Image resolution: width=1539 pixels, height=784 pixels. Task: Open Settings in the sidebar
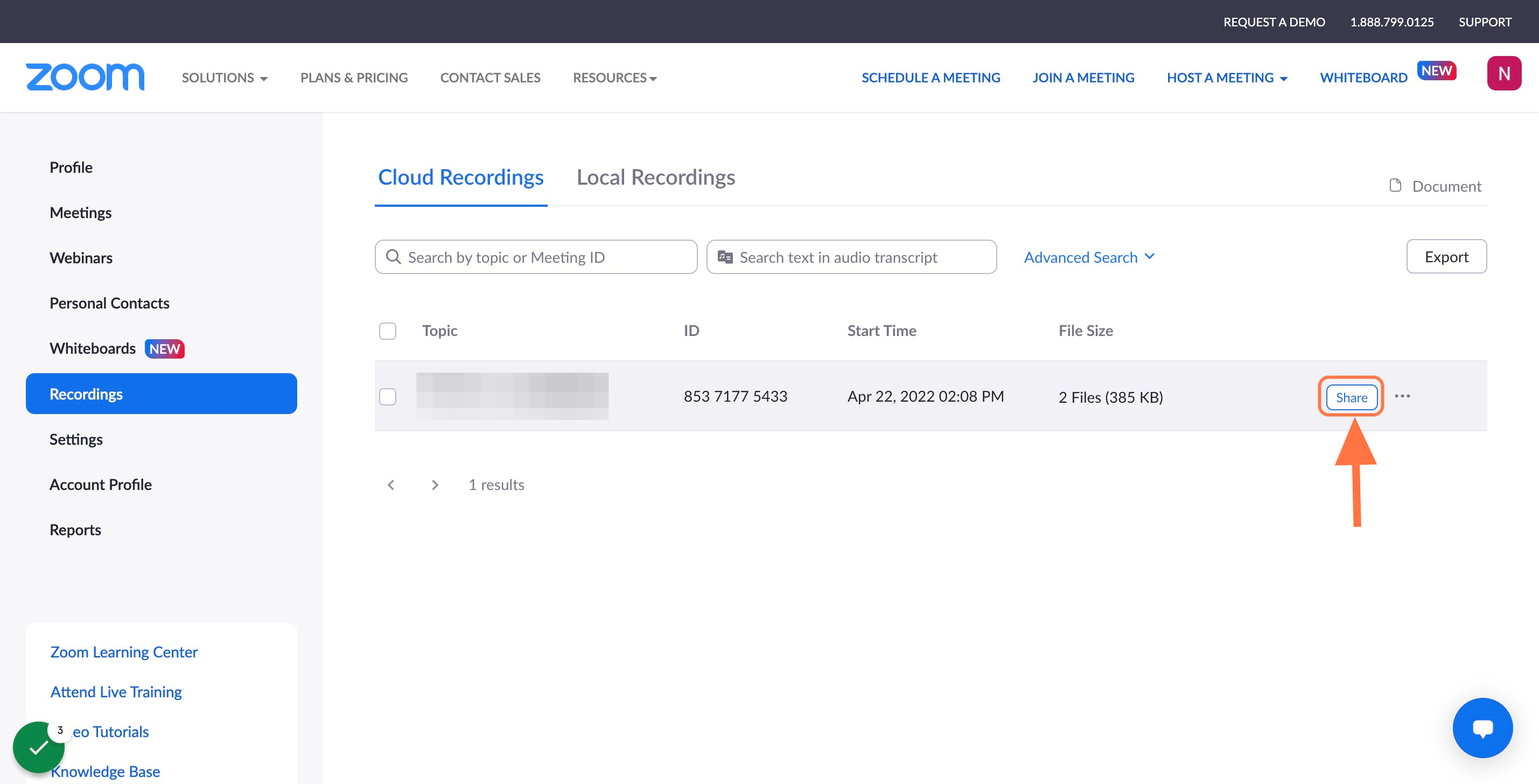point(76,439)
